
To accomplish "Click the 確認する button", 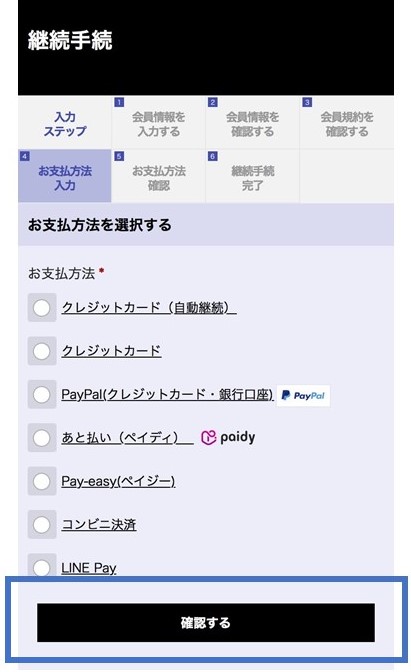I will (x=206, y=622).
